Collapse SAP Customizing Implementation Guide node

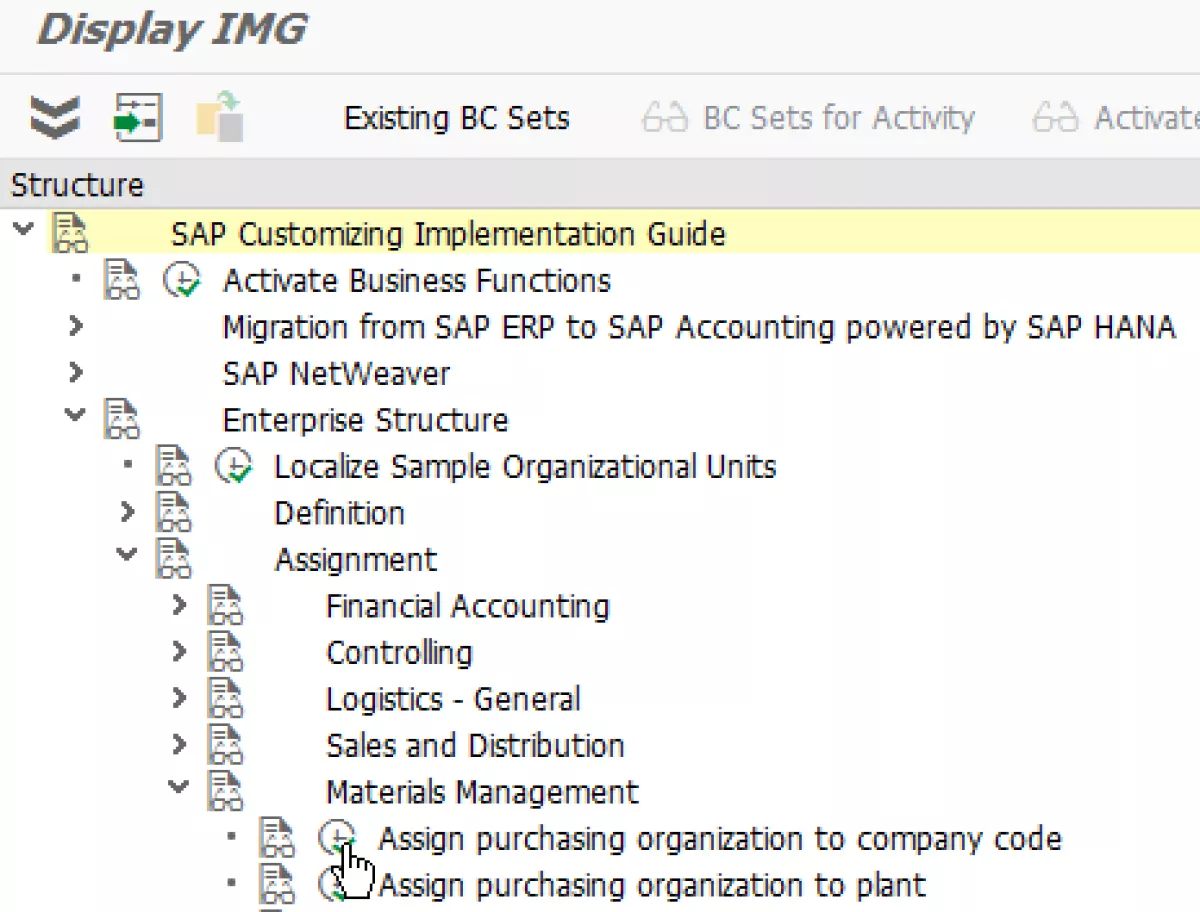click(23, 231)
